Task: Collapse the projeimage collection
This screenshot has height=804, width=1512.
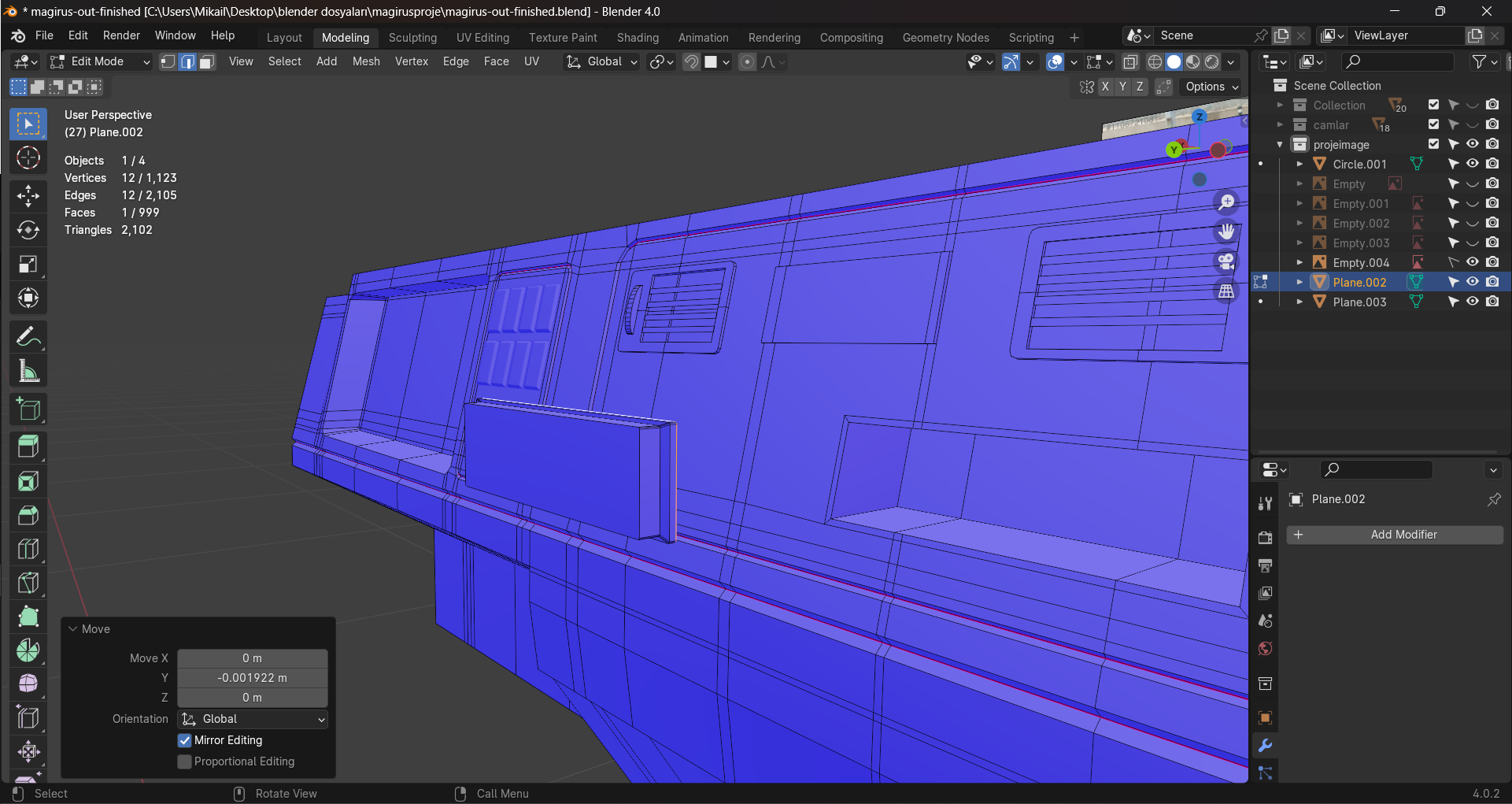Action: click(1280, 145)
